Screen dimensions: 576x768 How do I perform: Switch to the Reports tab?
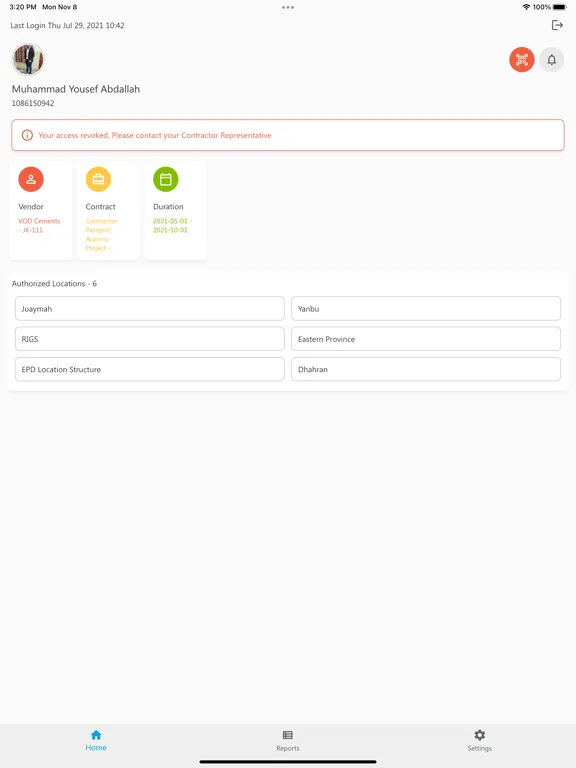pyautogui.click(x=288, y=740)
